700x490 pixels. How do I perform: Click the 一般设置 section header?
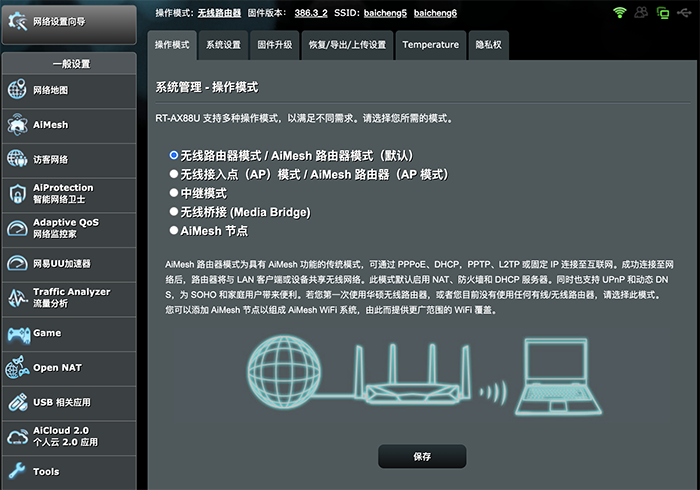tap(69, 64)
